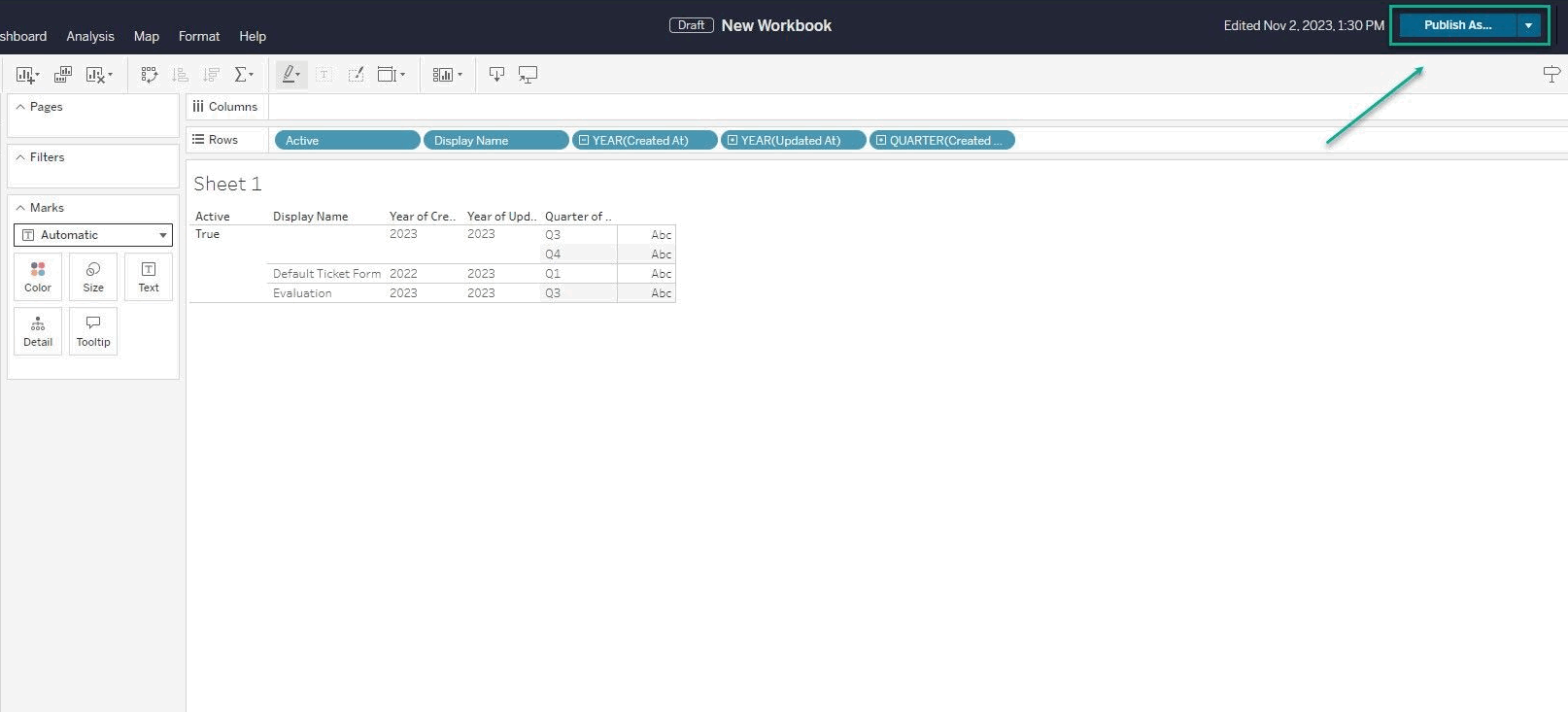This screenshot has width=1568, height=712.
Task: Collapse the Pages shelf
Action: [x=20, y=107]
